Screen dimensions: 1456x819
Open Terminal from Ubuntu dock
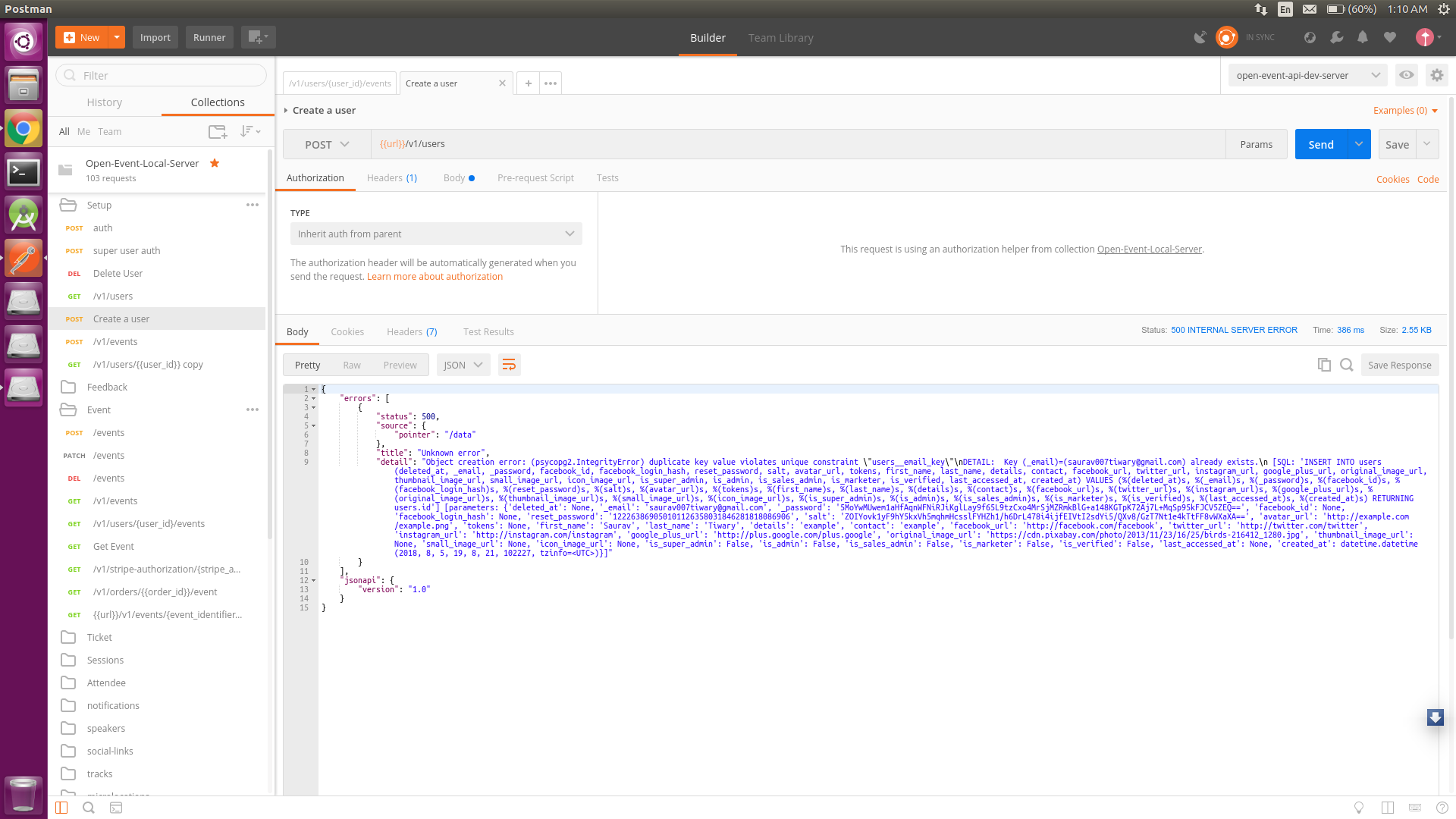pos(24,172)
